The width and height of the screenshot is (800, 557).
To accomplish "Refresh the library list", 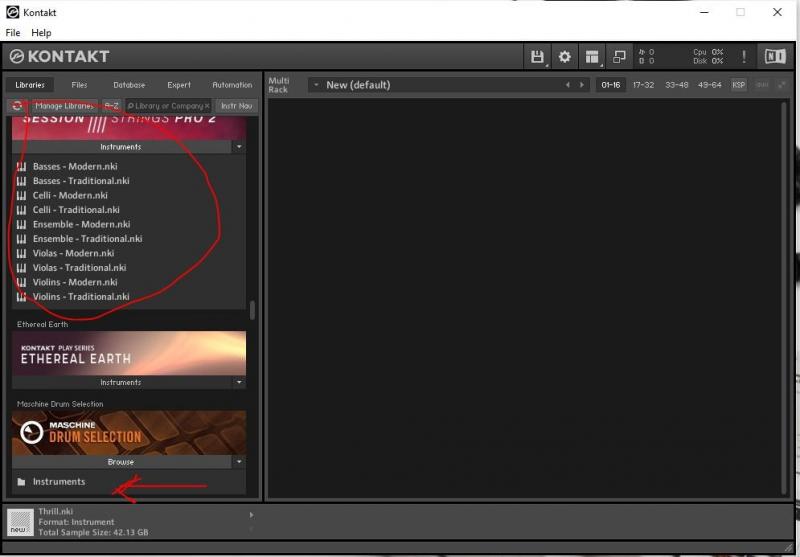I will (x=17, y=106).
